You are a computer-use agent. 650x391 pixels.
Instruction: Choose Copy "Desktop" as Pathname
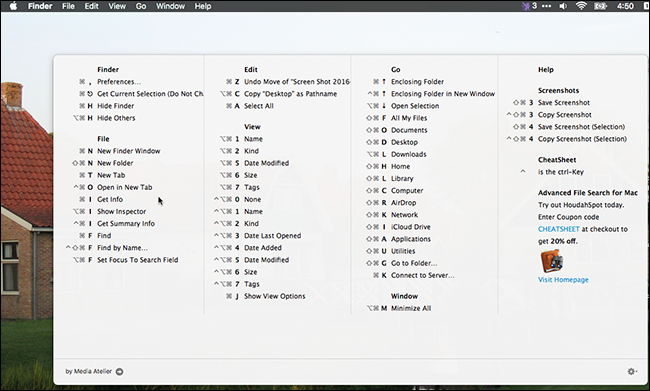(290, 94)
